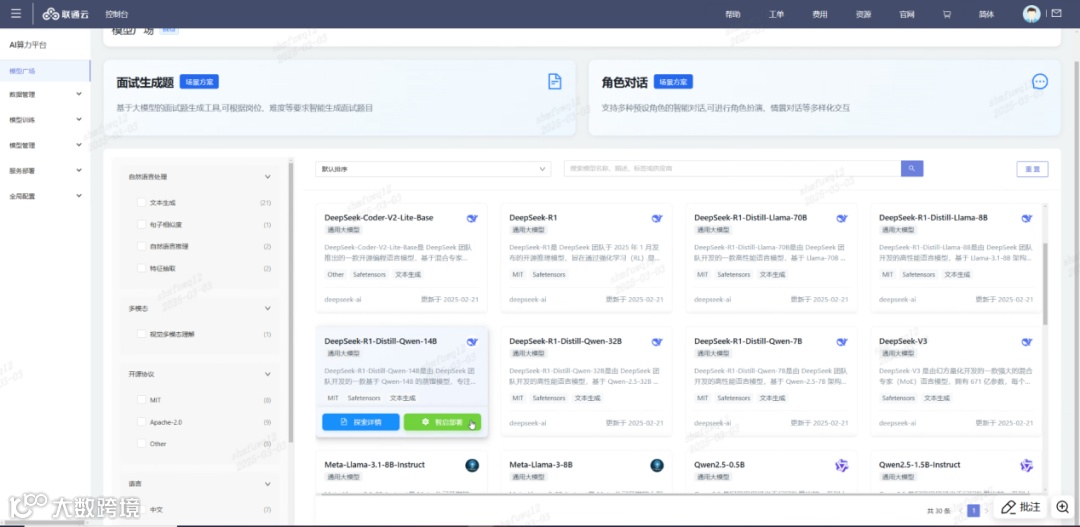Check the 特征抽取 filter checkbox
This screenshot has height=527, width=1080.
tap(141, 268)
